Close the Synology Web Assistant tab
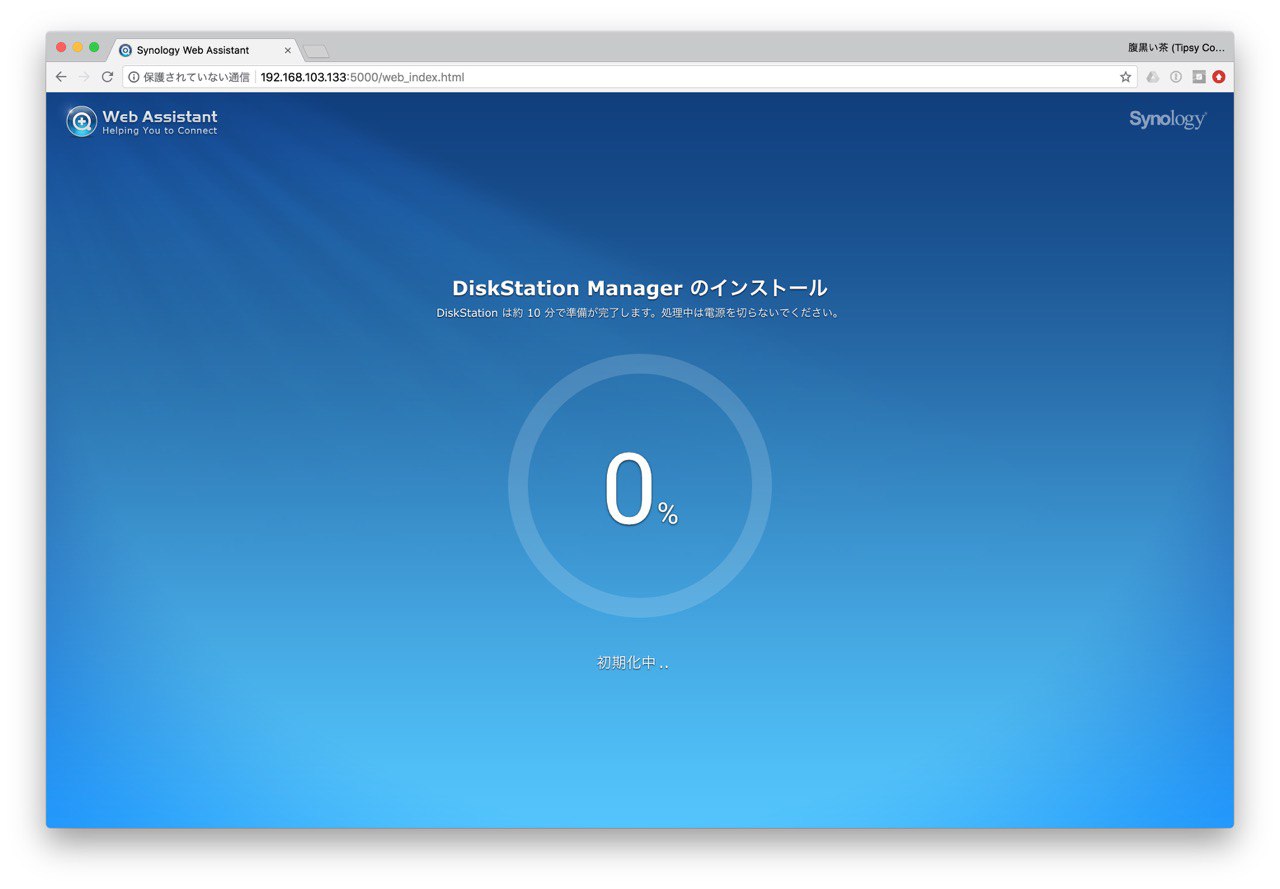Screen dimensions: 1280x889 (x=288, y=50)
